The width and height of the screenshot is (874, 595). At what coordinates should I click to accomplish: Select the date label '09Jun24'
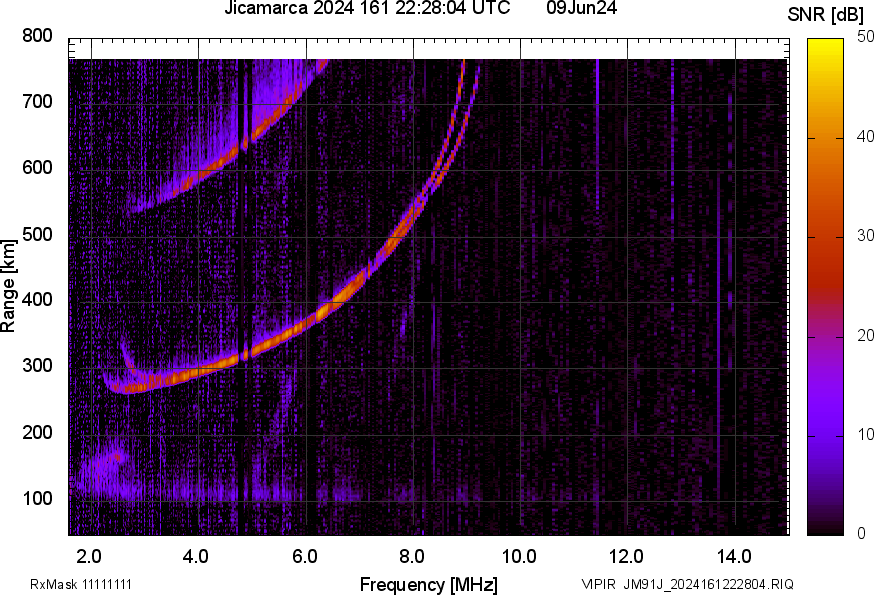[581, 8]
